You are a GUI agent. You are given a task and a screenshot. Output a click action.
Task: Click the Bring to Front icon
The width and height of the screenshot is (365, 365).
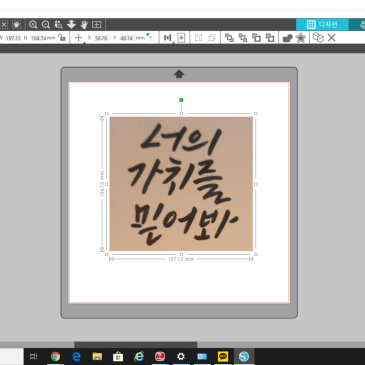[x=229, y=38]
